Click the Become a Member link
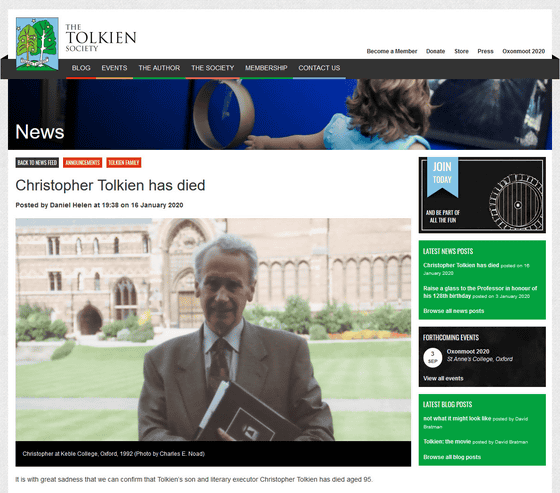This screenshot has height=493, width=560. (392, 51)
